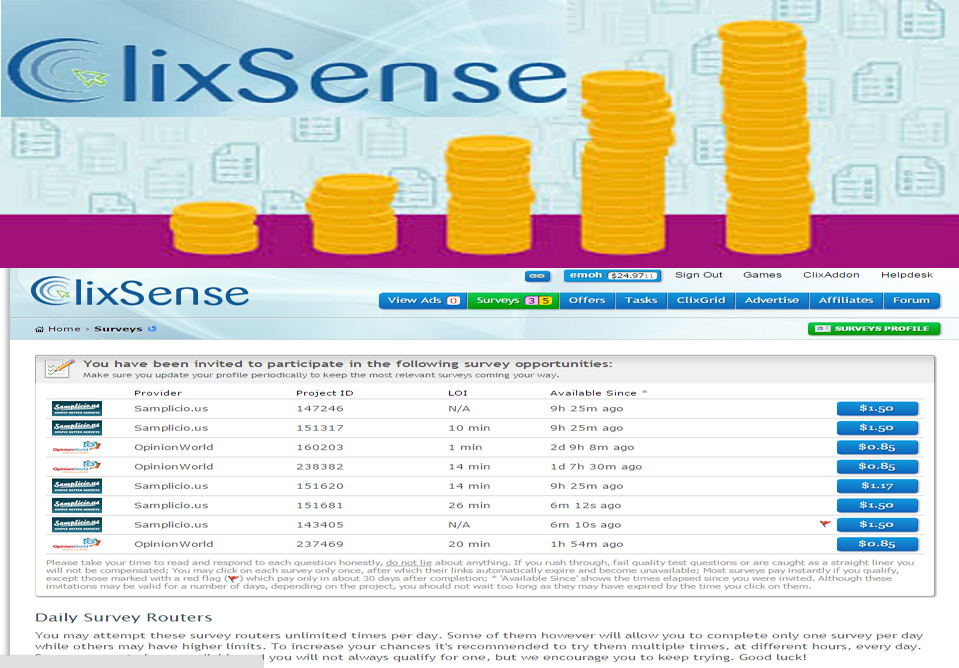
Task: Click the large ClixSense banner logo
Action: point(286,72)
